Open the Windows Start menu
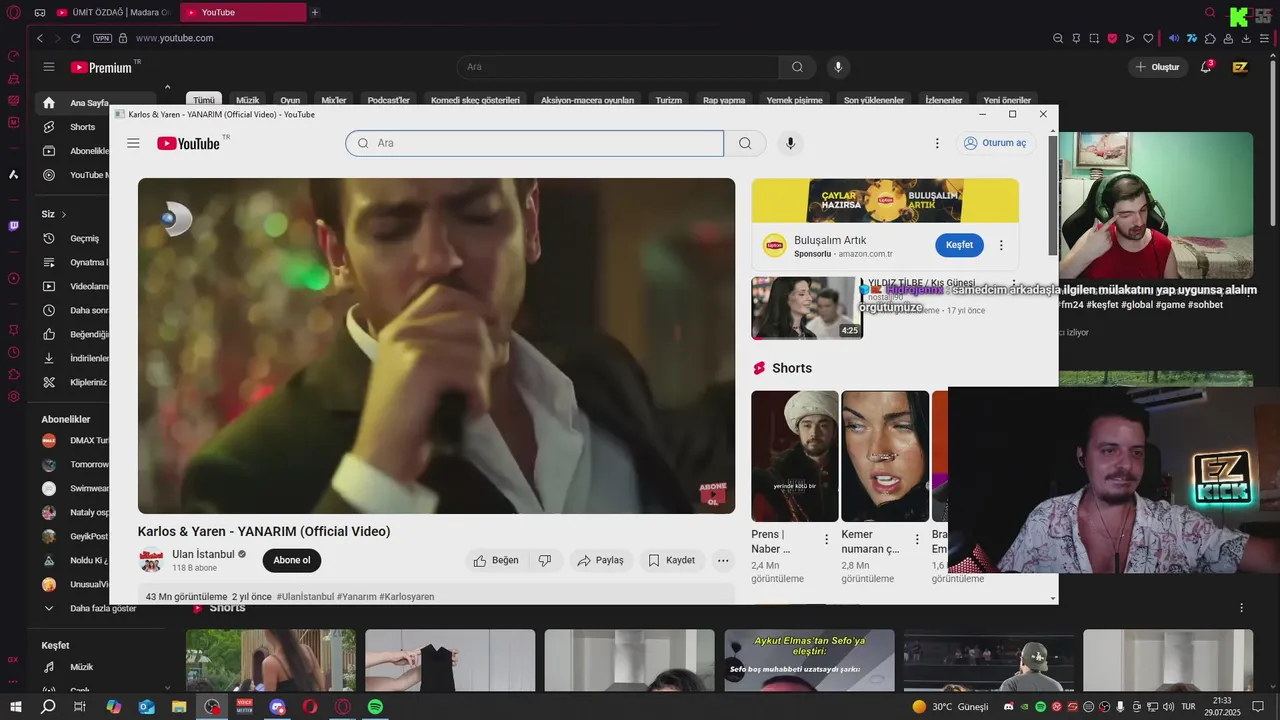The image size is (1280, 720). coord(15,706)
